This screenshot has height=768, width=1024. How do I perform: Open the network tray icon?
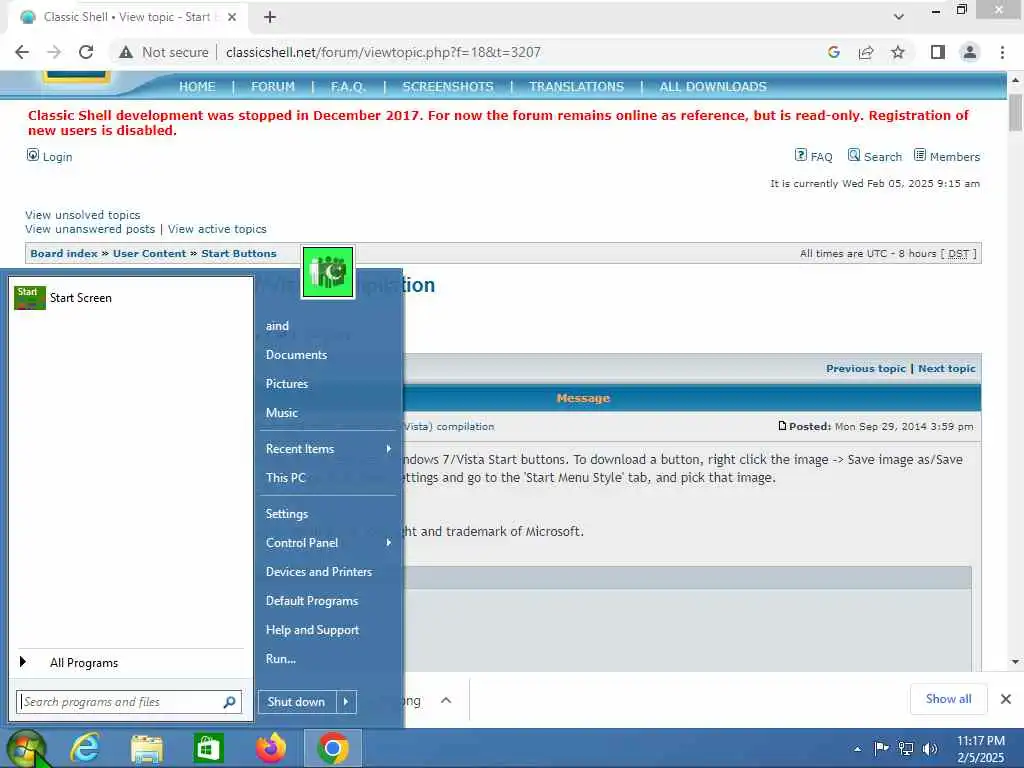[x=906, y=748]
